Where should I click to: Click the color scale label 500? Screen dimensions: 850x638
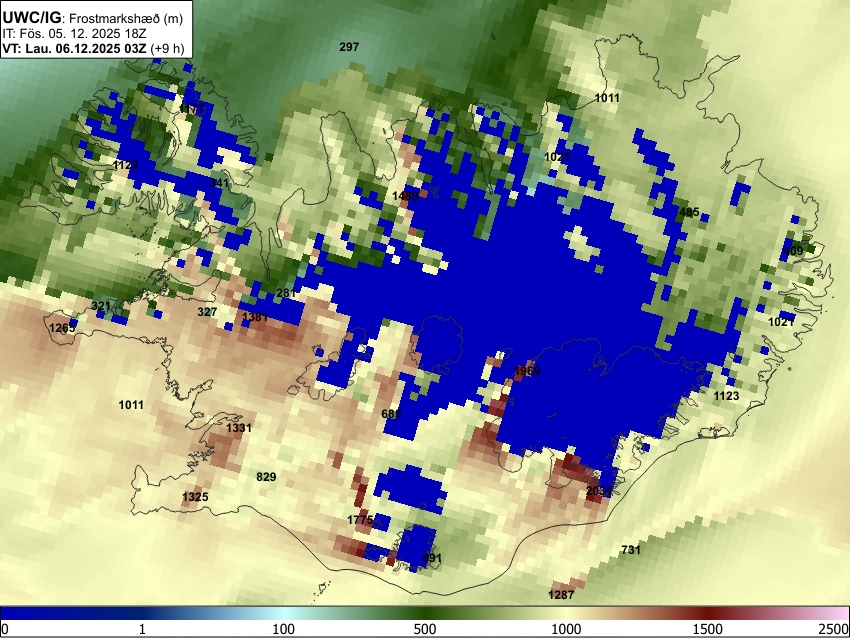click(x=424, y=629)
